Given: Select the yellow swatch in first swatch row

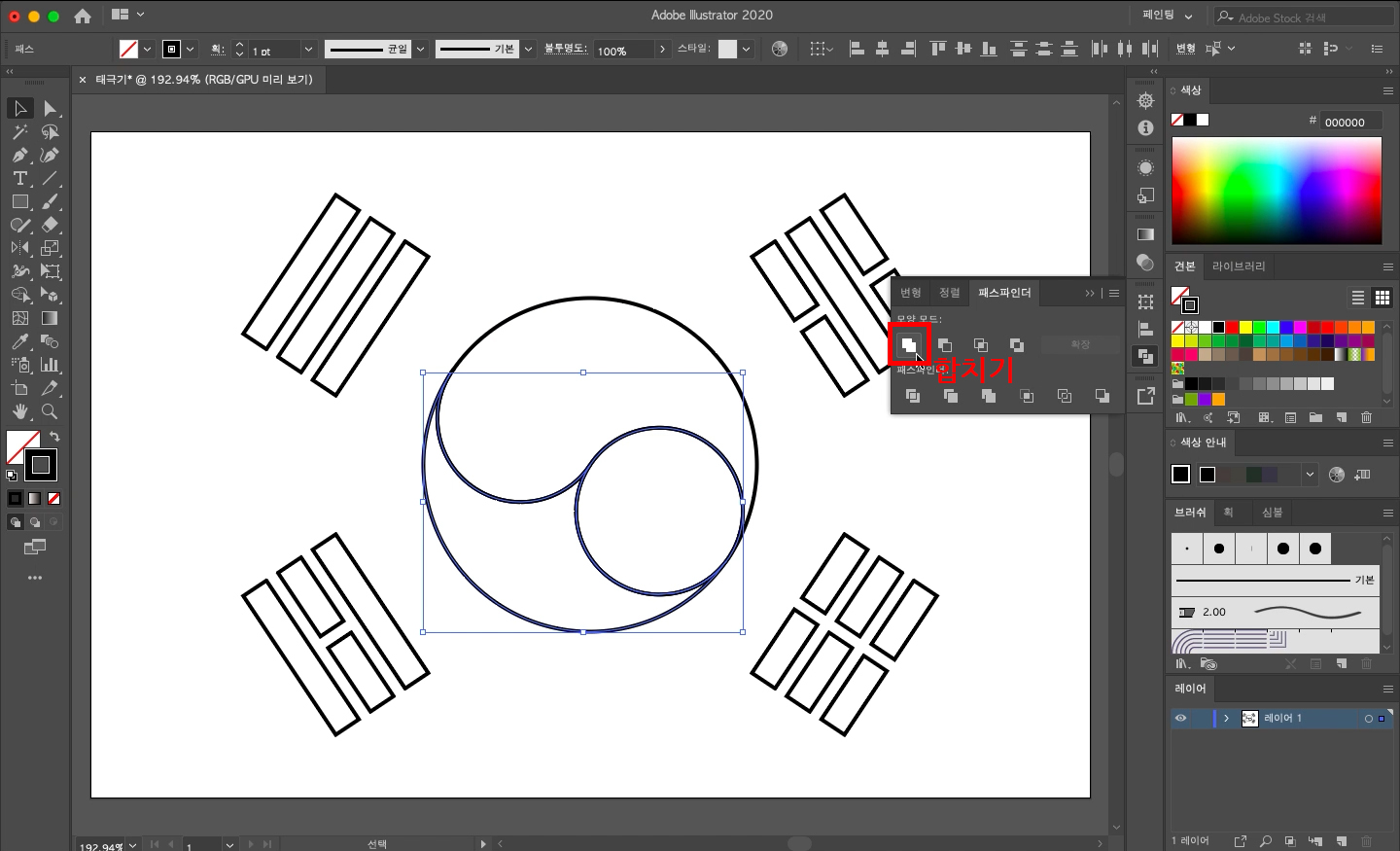Looking at the screenshot, I should (x=1245, y=328).
